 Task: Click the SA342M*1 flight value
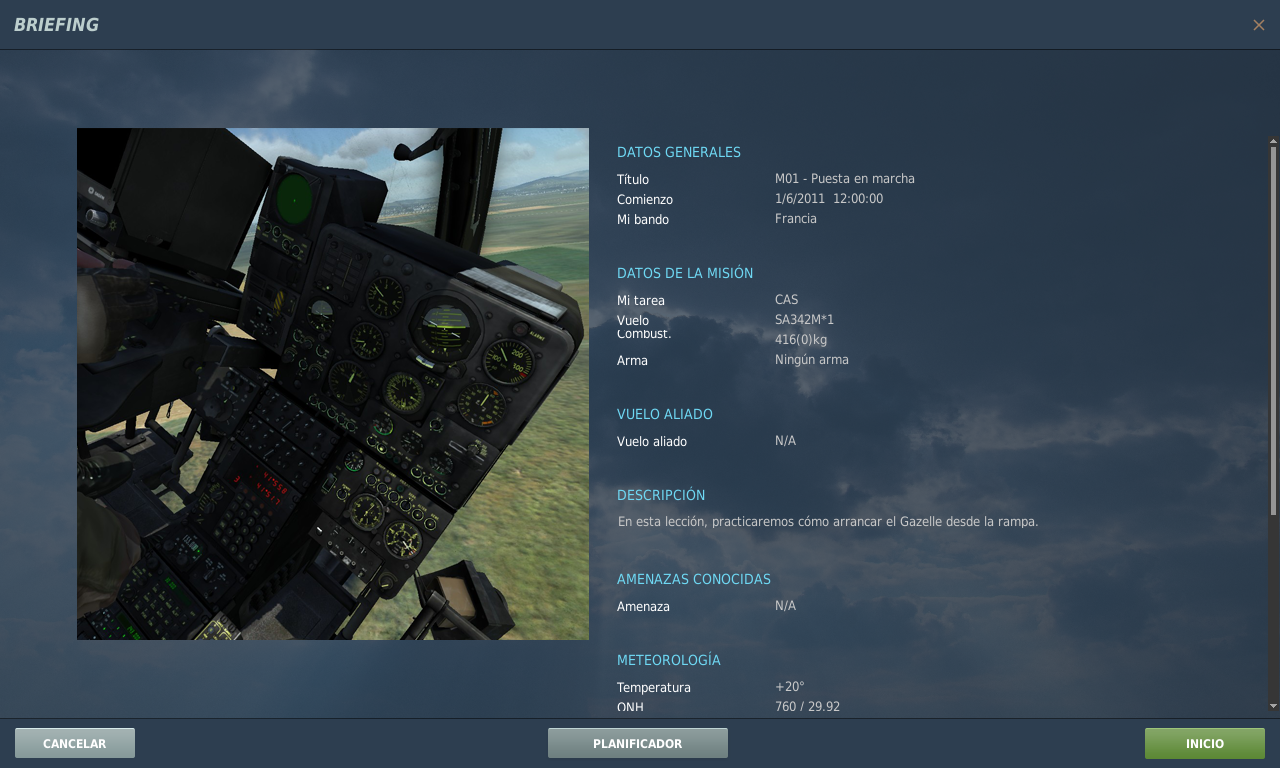pyautogui.click(x=804, y=320)
